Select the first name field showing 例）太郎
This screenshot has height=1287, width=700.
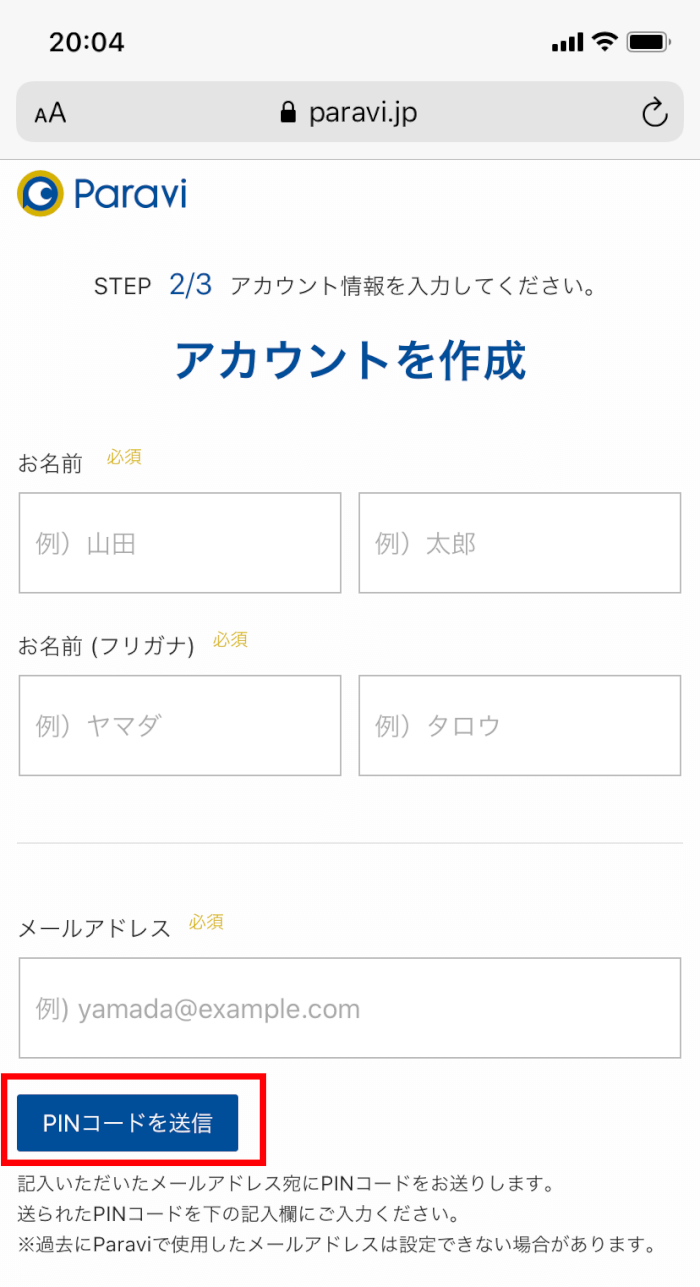click(519, 542)
